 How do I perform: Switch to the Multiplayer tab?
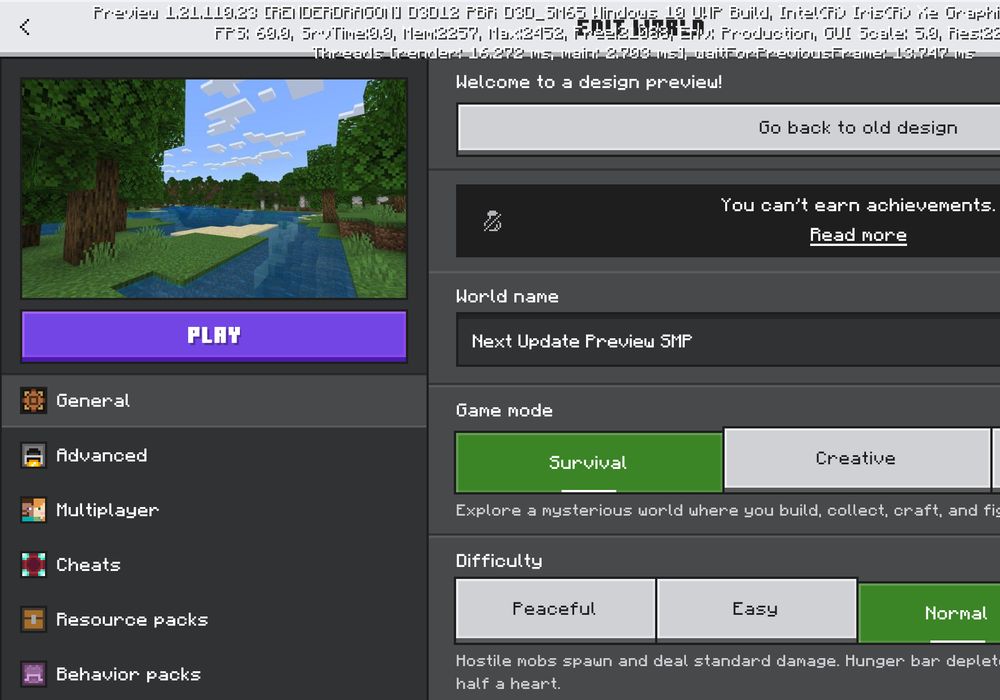pyautogui.click(x=214, y=510)
